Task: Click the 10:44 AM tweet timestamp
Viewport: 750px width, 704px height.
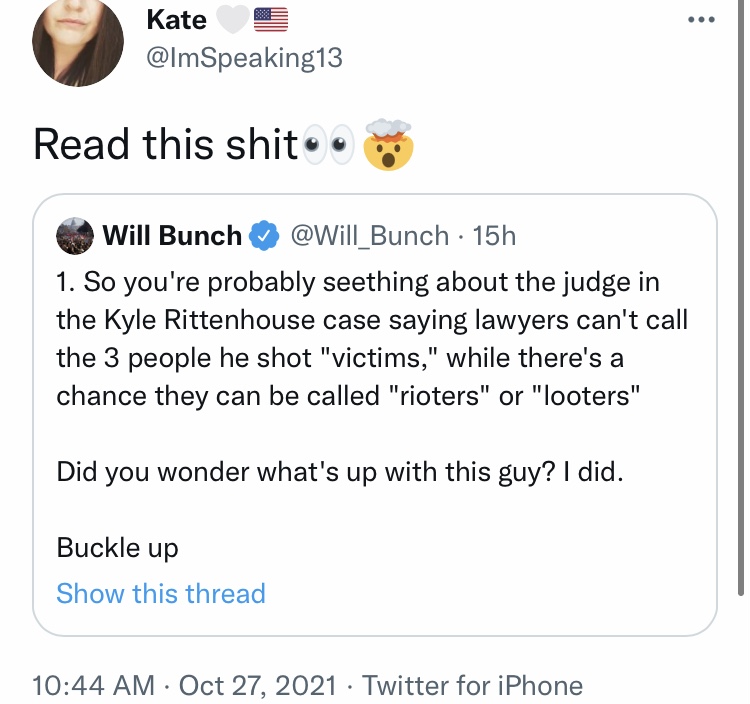Action: [x=93, y=685]
